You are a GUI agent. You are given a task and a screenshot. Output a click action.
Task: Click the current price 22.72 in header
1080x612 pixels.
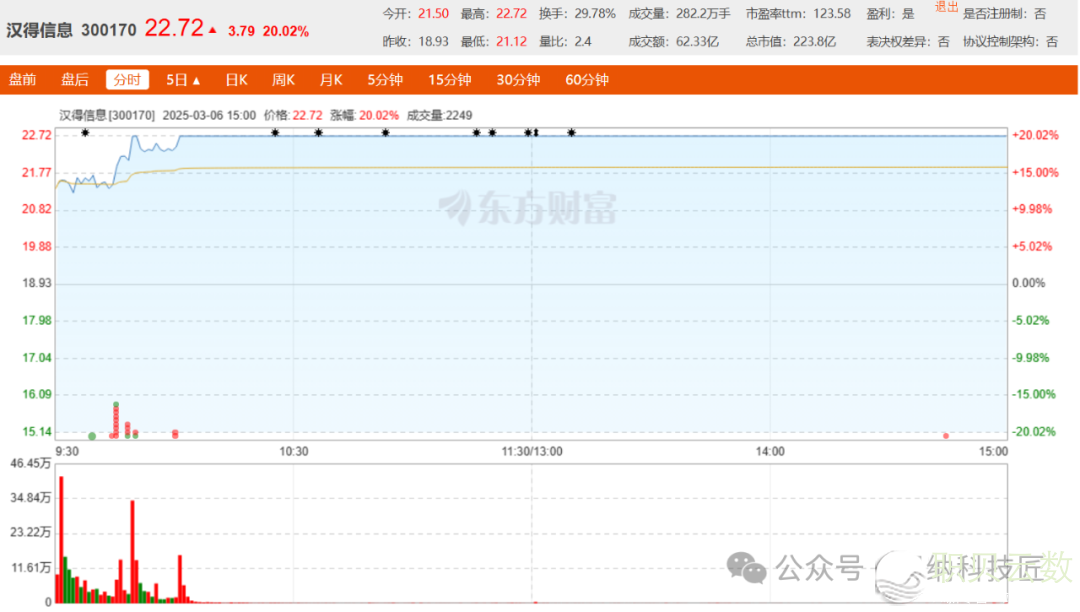tap(174, 28)
